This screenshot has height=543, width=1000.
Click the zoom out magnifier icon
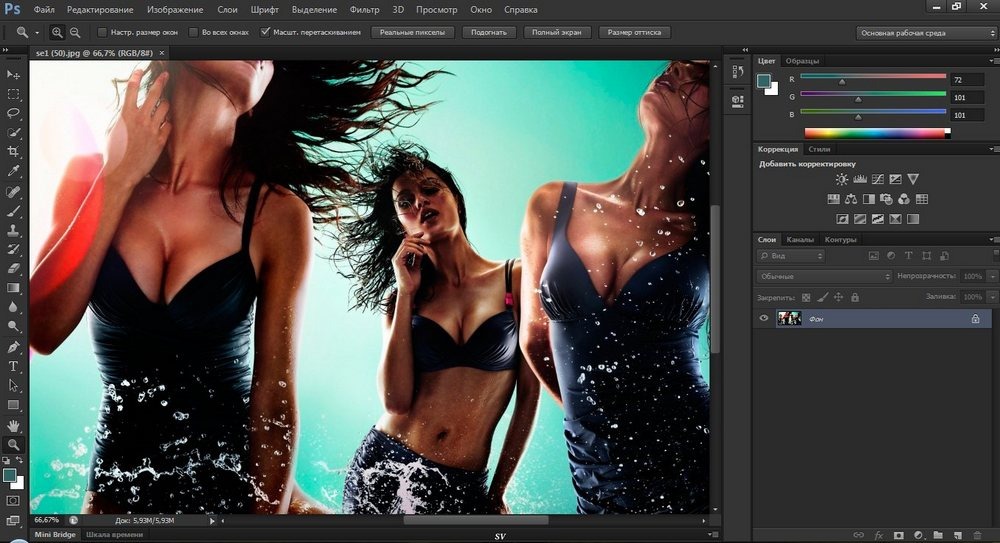75,32
